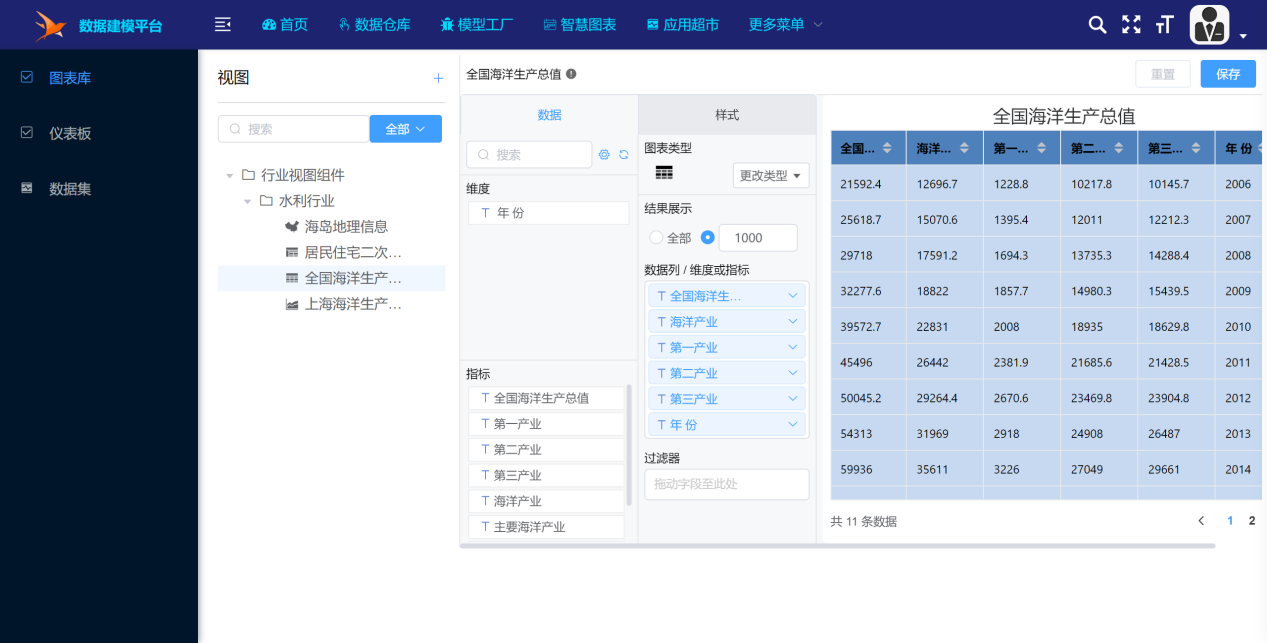This screenshot has width=1267, height=643.
Task: Select the 全部 radio button under 结果展示
Action: (x=656, y=238)
